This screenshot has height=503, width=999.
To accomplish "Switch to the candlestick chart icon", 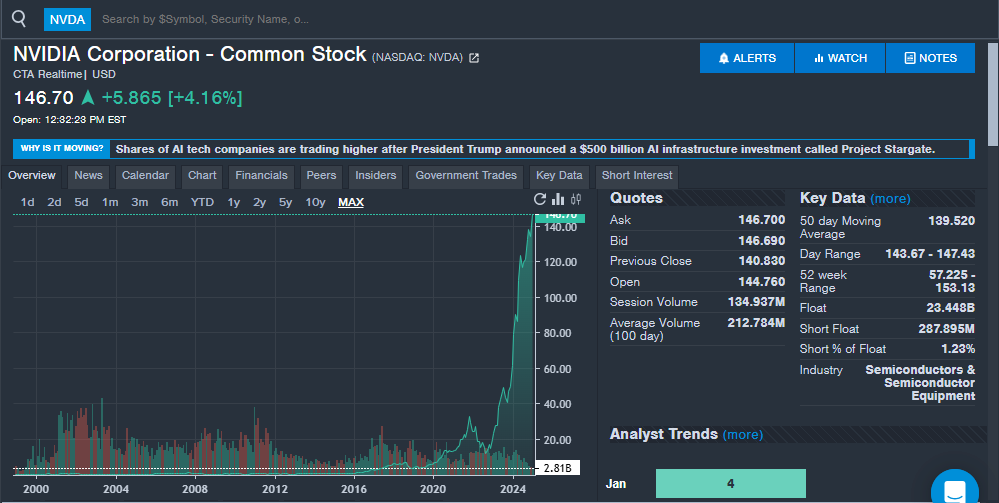I will point(576,200).
